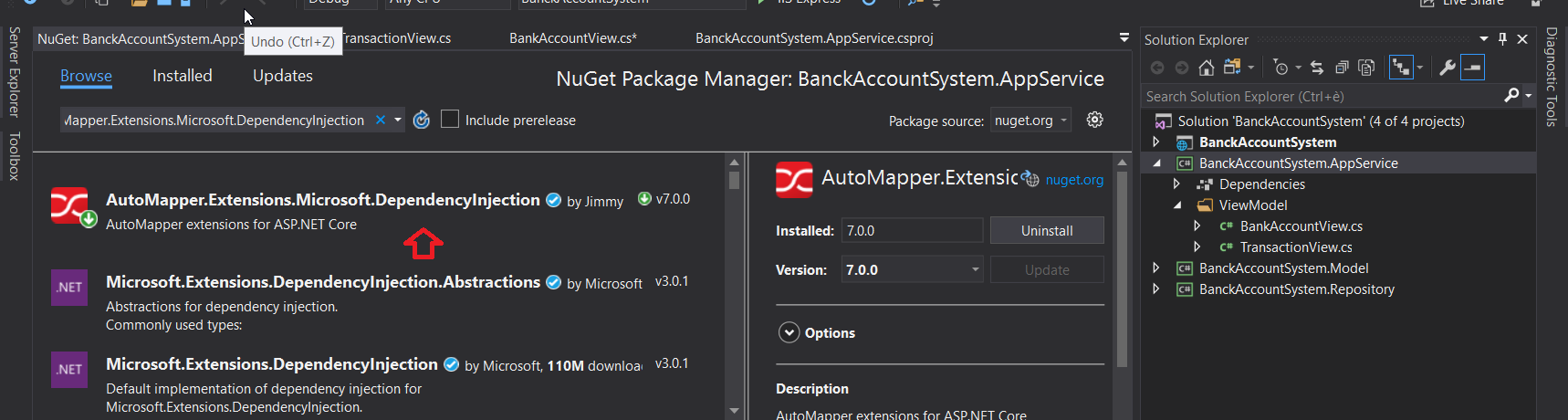
Task: Toggle Include prerelease checkbox
Action: [x=450, y=120]
